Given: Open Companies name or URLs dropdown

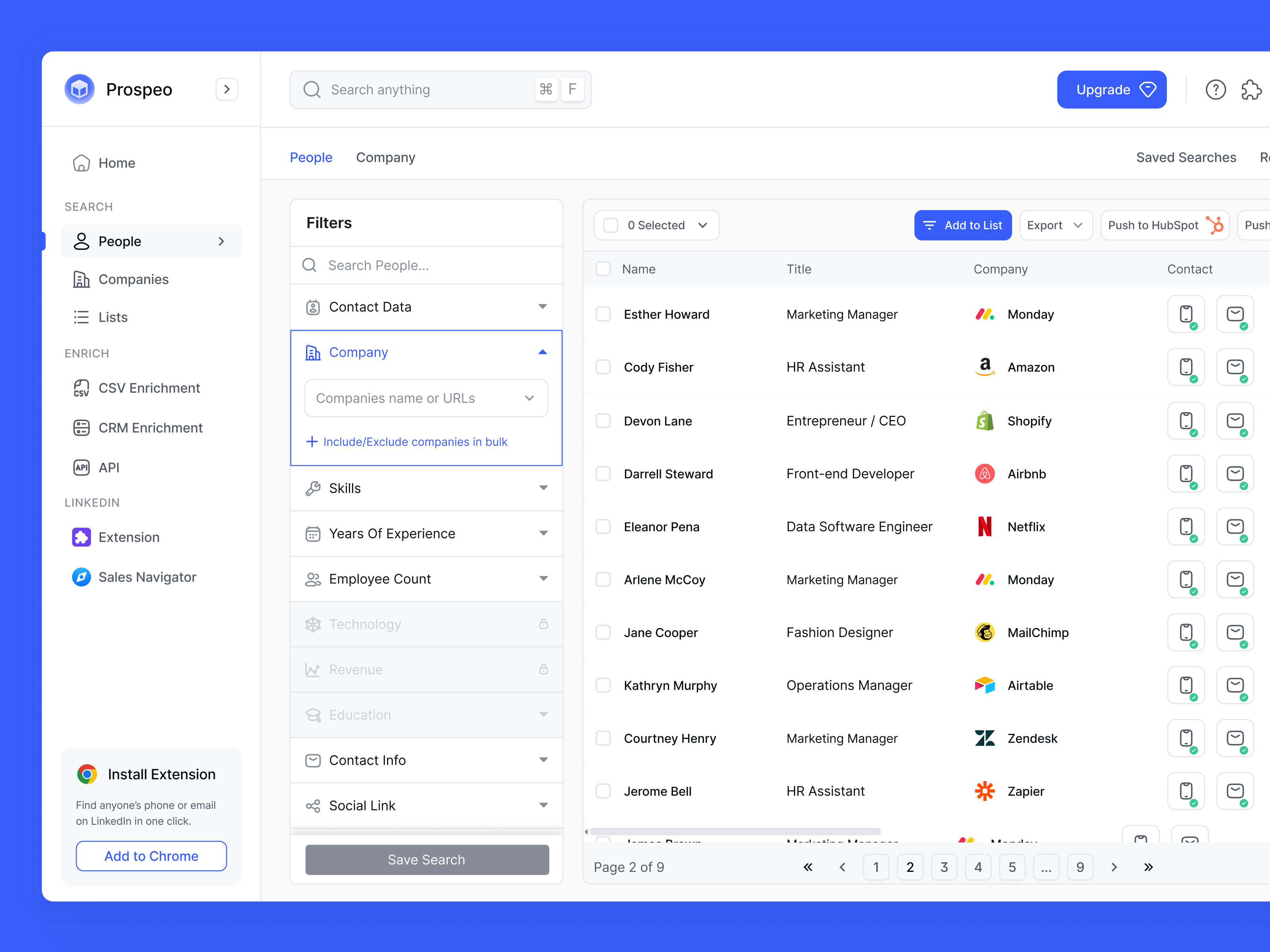Looking at the screenshot, I should (x=427, y=398).
